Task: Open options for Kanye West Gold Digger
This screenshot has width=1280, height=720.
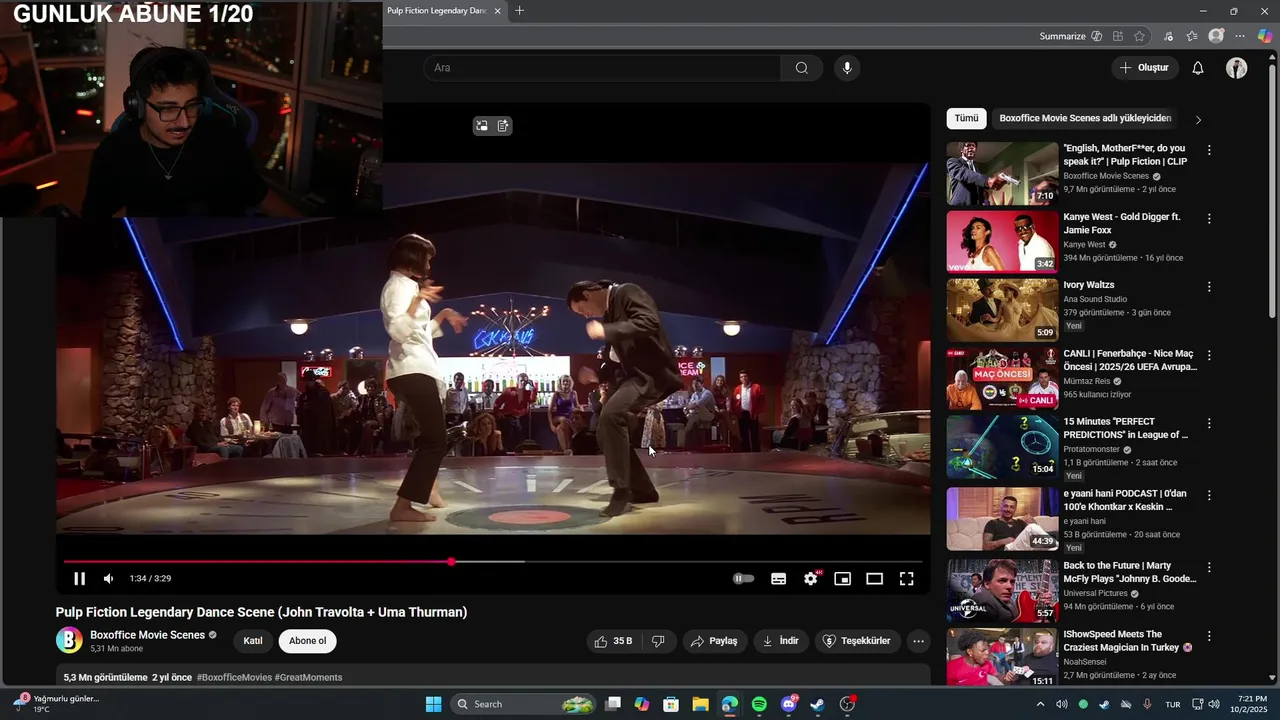Action: [x=1209, y=218]
